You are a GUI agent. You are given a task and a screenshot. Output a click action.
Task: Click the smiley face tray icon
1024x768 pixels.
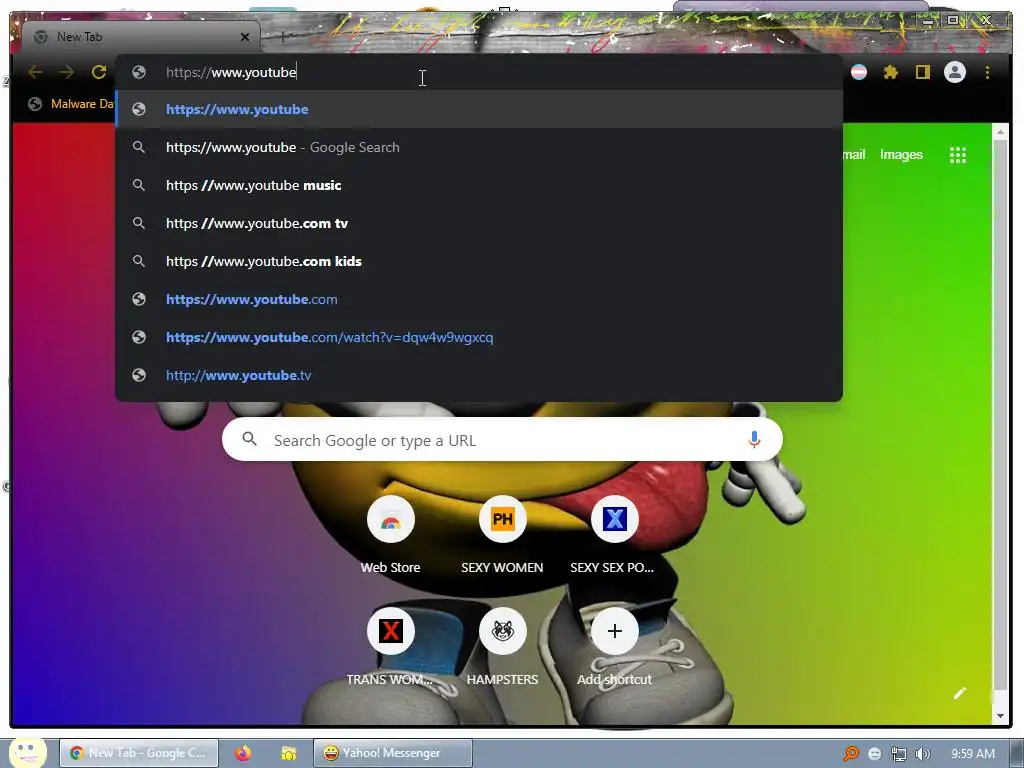[x=875, y=754]
